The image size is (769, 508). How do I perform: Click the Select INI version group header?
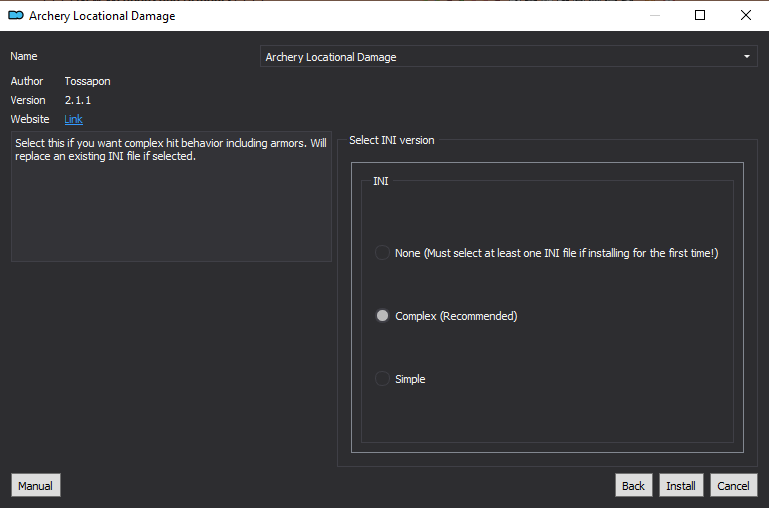tap(391, 140)
